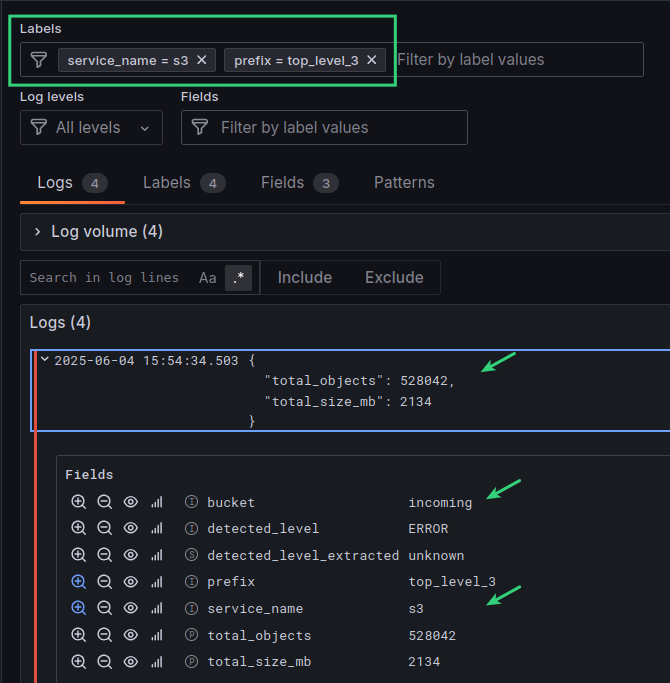
Task: Filter for value on total_size_mb field
Action: 78,662
